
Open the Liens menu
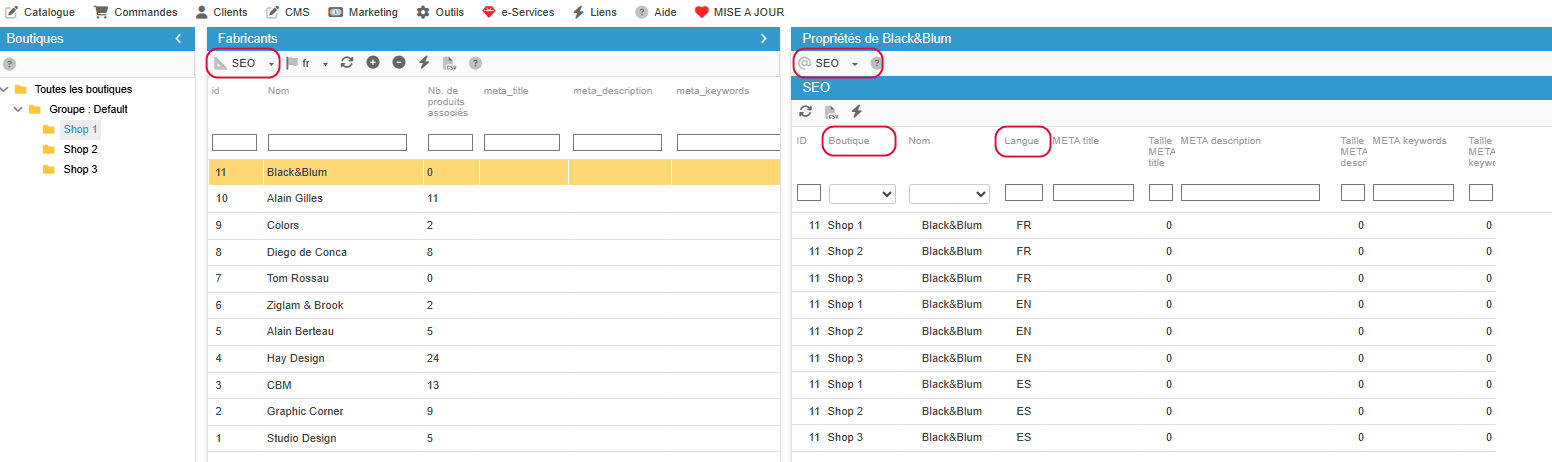595,12
